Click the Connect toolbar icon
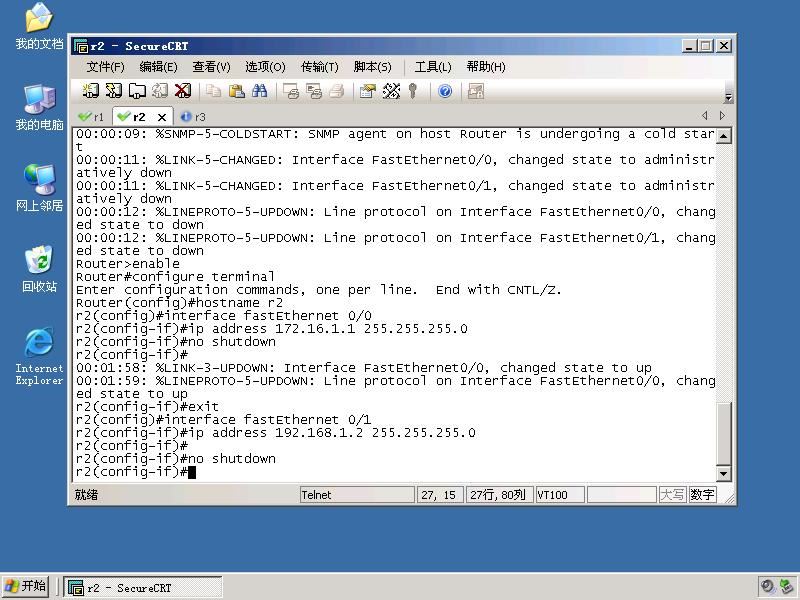Viewport: 800px width, 600px height. [91, 91]
